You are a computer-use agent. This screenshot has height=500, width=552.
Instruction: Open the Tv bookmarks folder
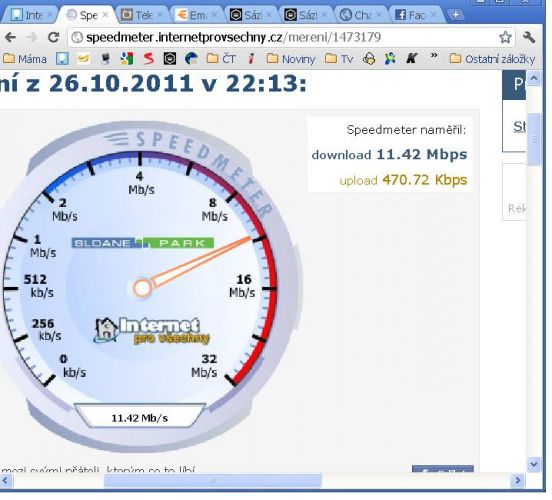(x=339, y=59)
